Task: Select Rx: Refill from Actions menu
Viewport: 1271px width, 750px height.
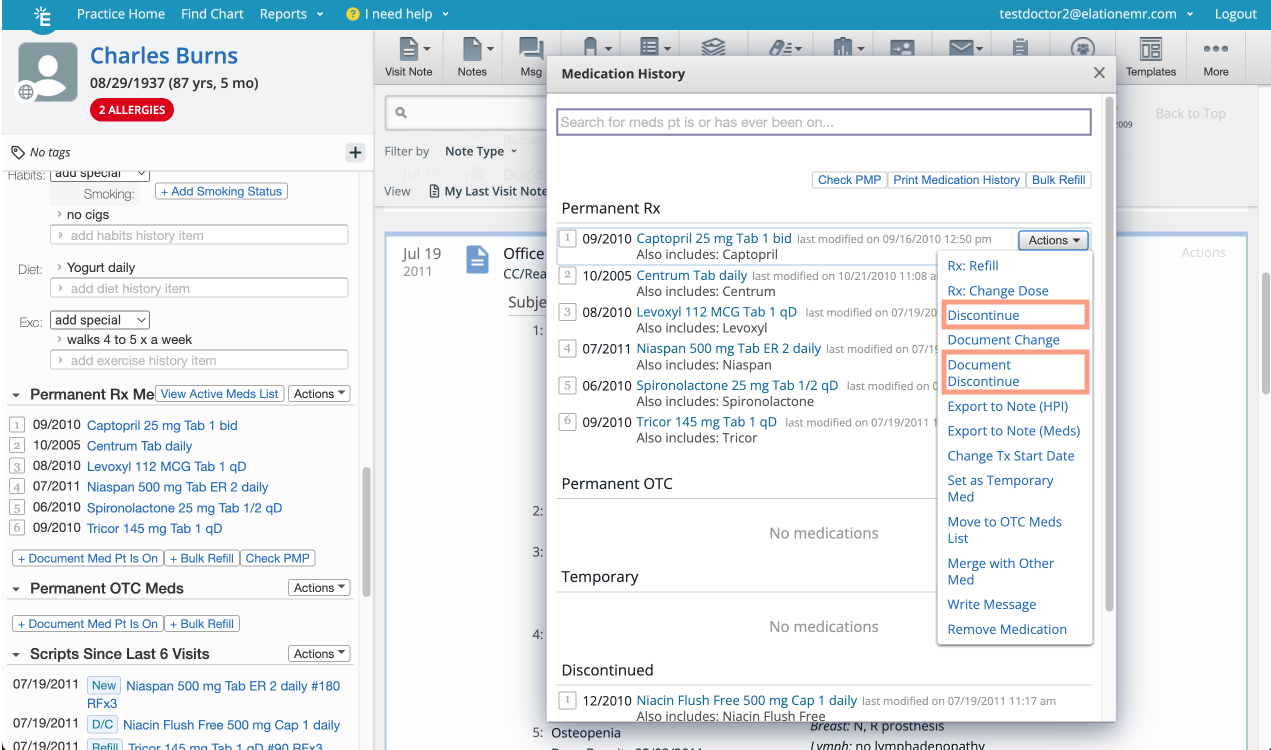Action: coord(973,266)
